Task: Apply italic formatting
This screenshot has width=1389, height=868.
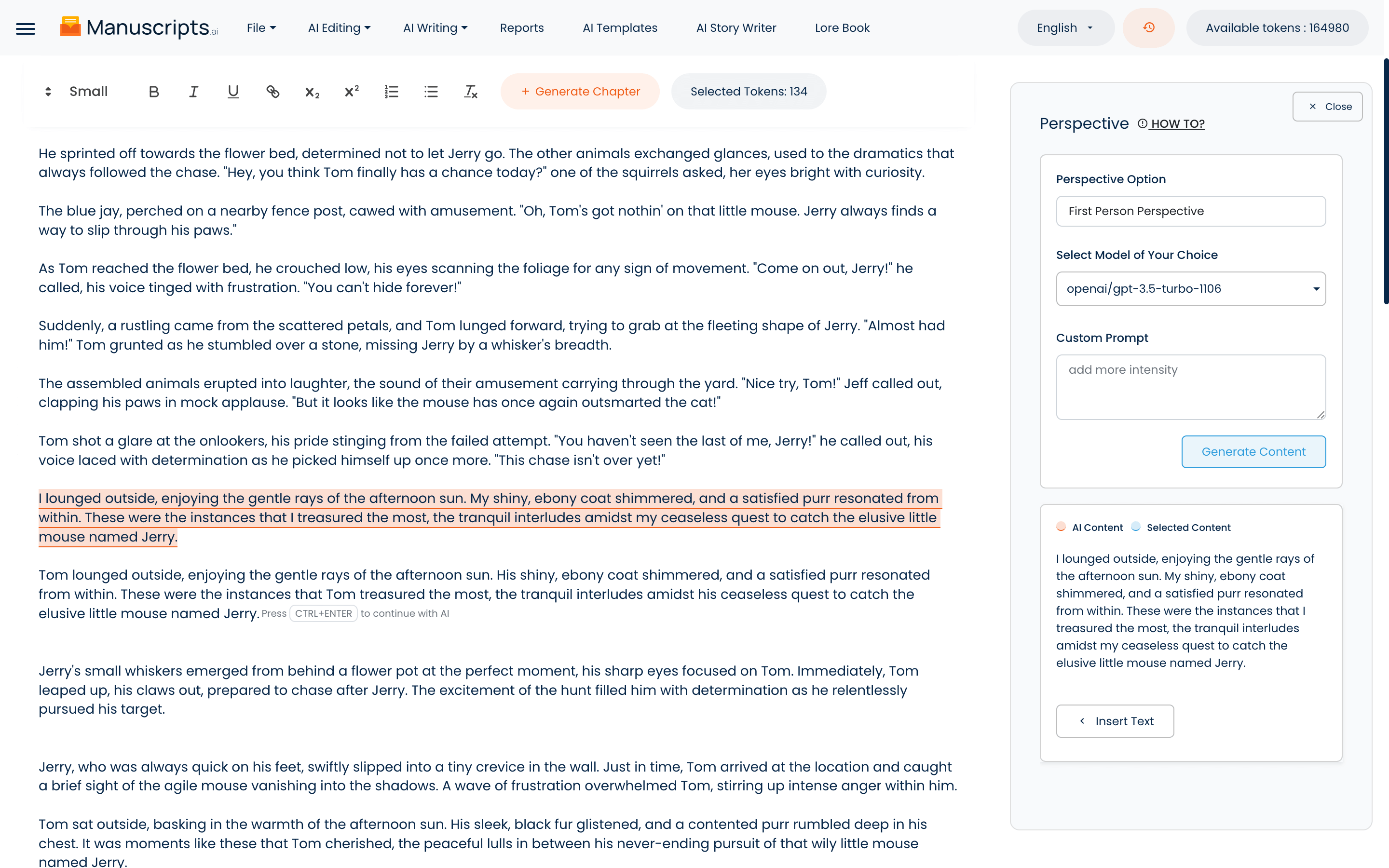Action: click(x=193, y=92)
